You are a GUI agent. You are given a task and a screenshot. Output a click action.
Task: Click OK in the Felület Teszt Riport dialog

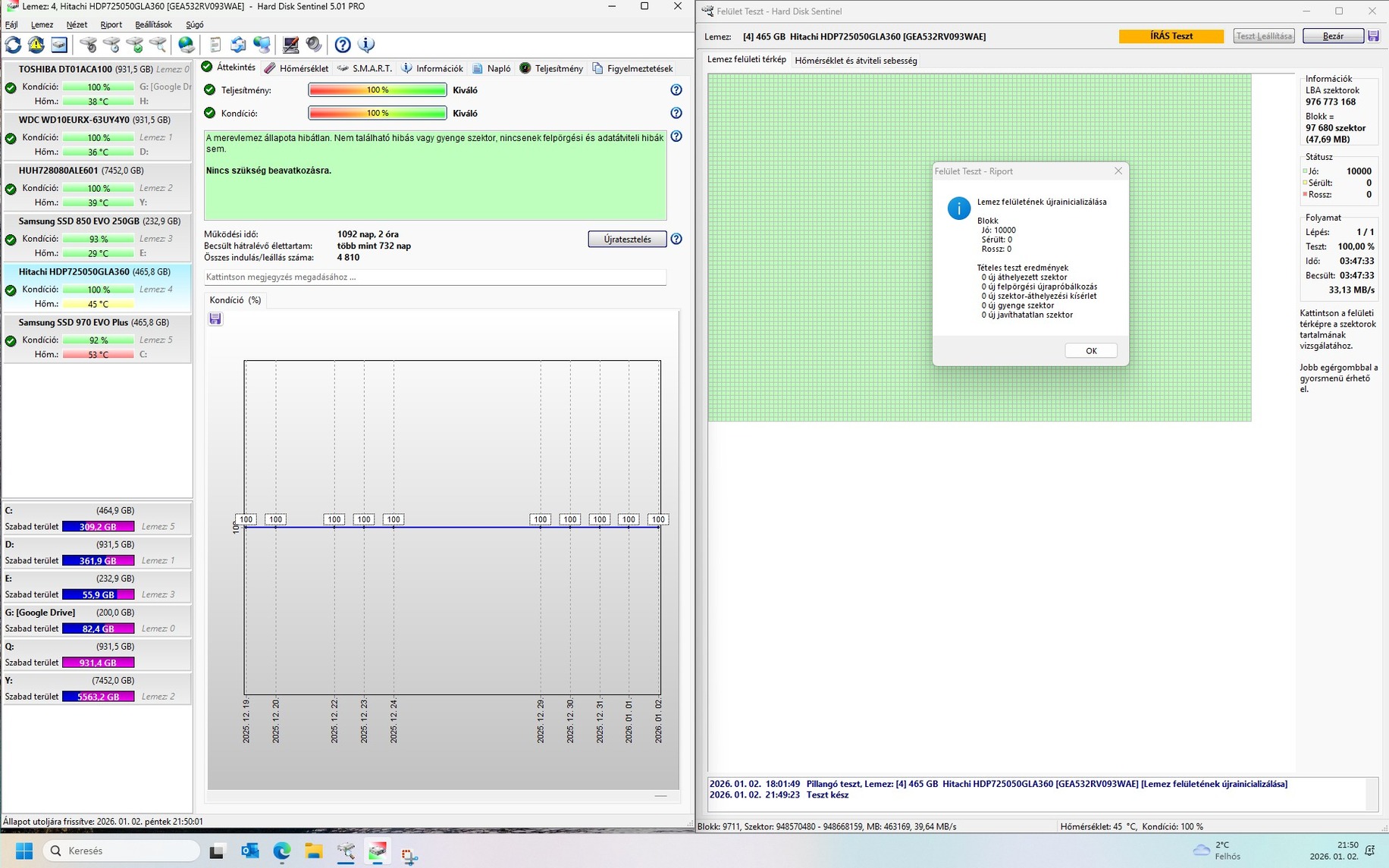(x=1091, y=351)
